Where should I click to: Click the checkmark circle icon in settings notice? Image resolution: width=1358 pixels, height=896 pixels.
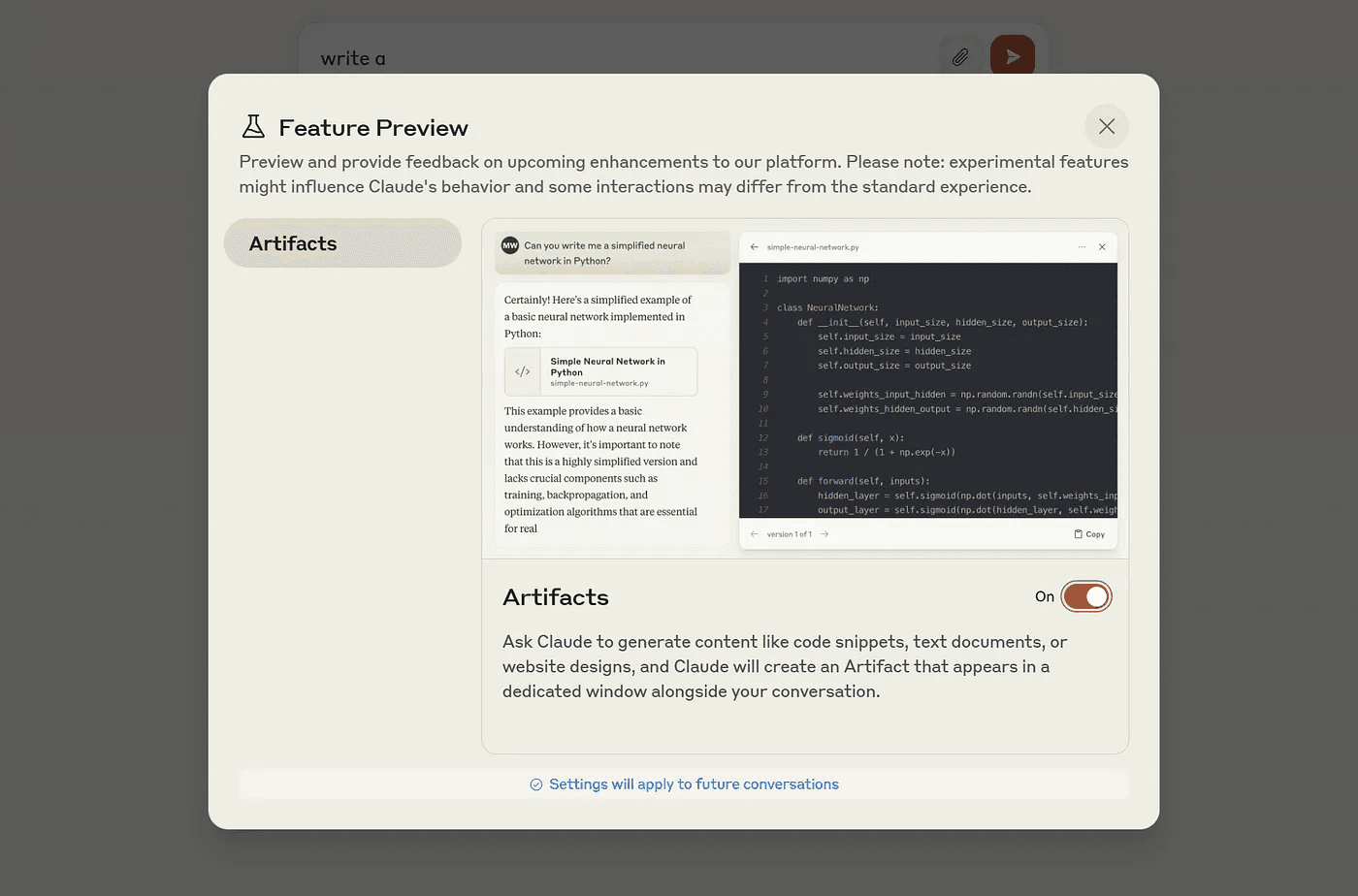pyautogui.click(x=536, y=784)
